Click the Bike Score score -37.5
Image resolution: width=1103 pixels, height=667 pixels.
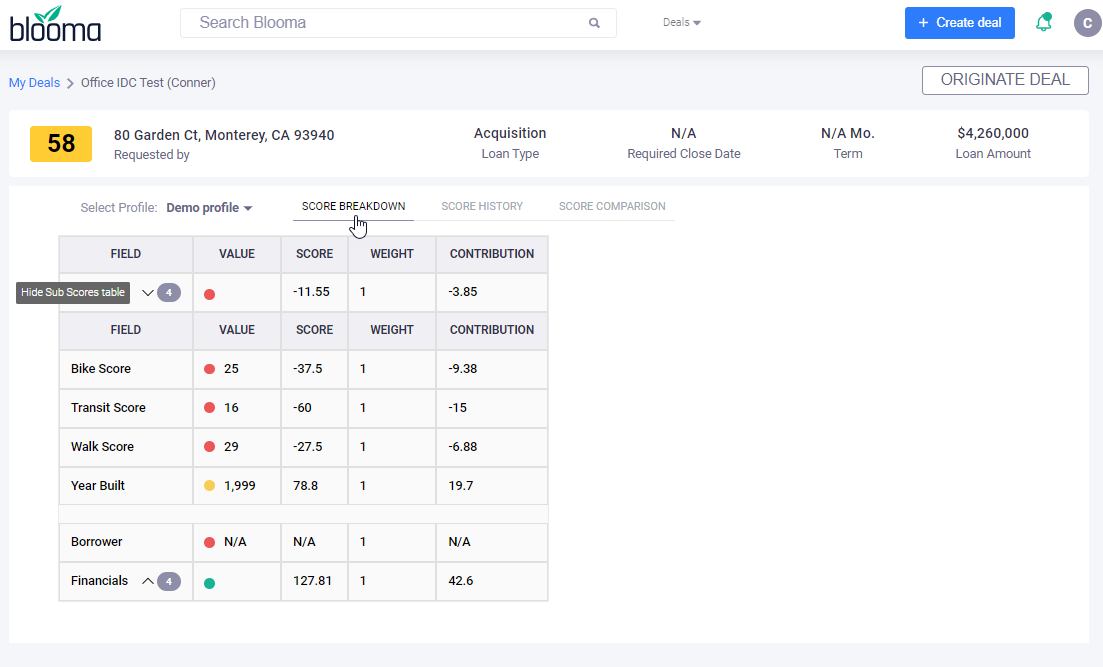[307, 369]
